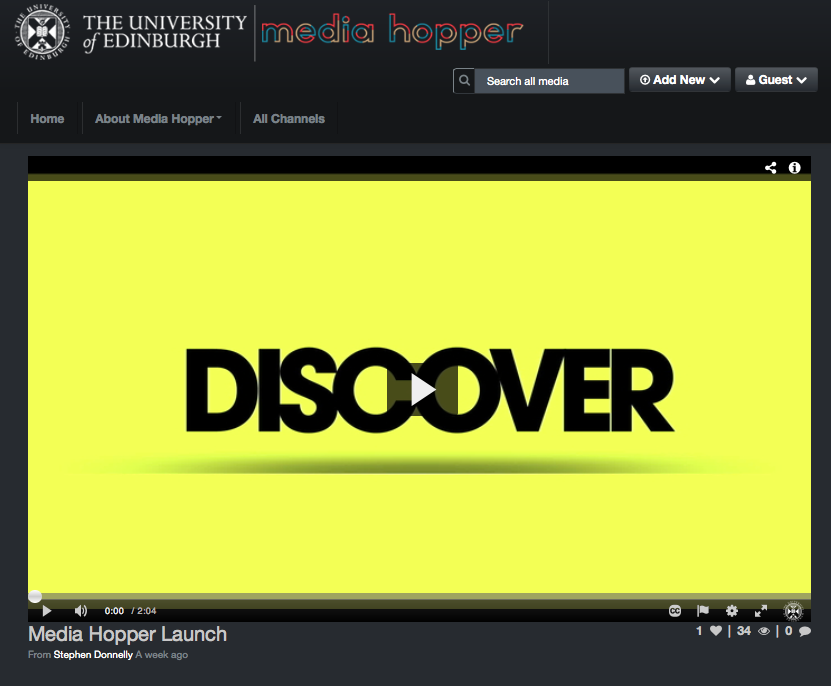831x686 pixels.
Task: Go to the Home menu item
Action: click(x=47, y=119)
